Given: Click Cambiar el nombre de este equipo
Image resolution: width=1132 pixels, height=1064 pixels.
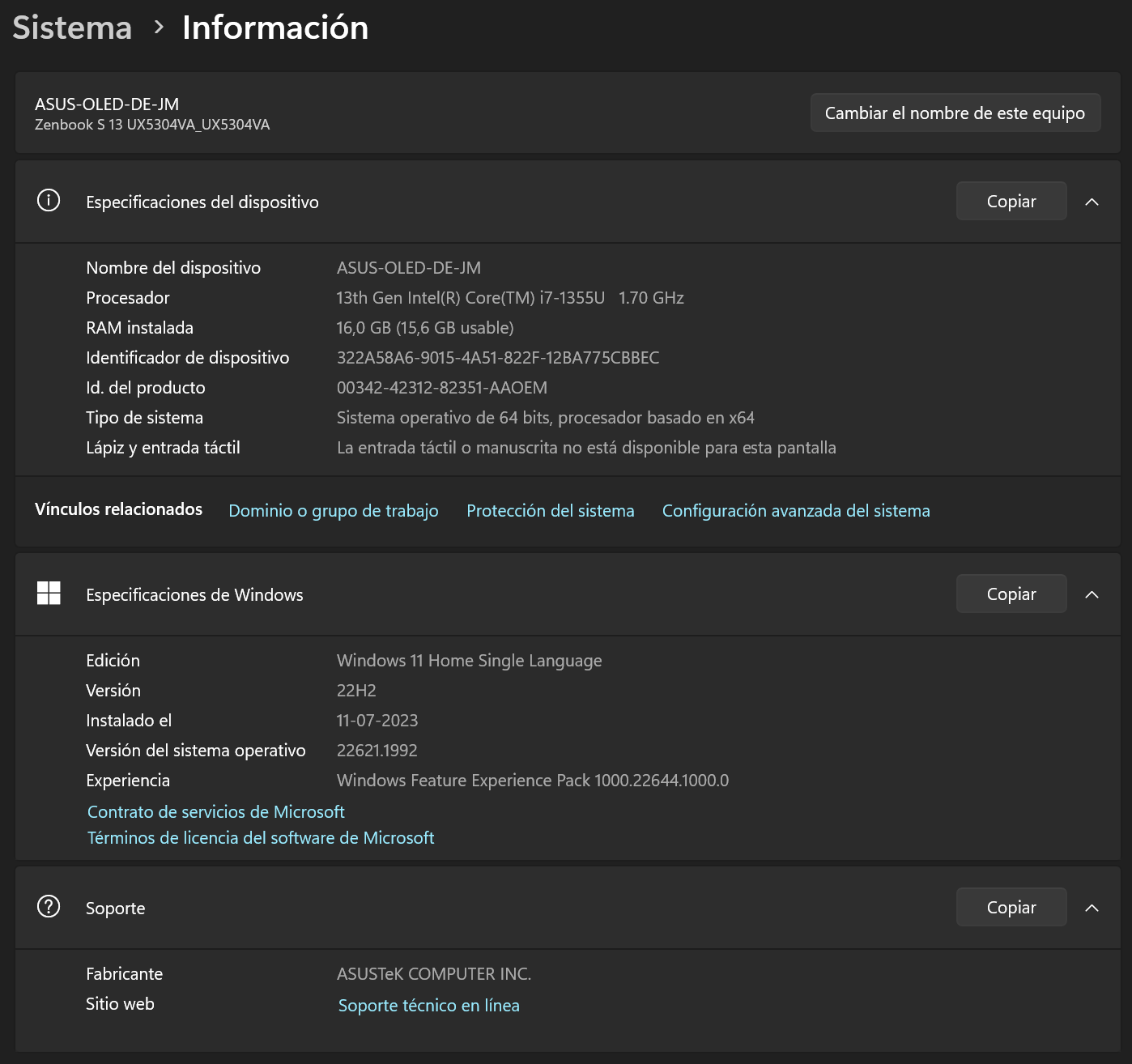Looking at the screenshot, I should click(x=955, y=113).
